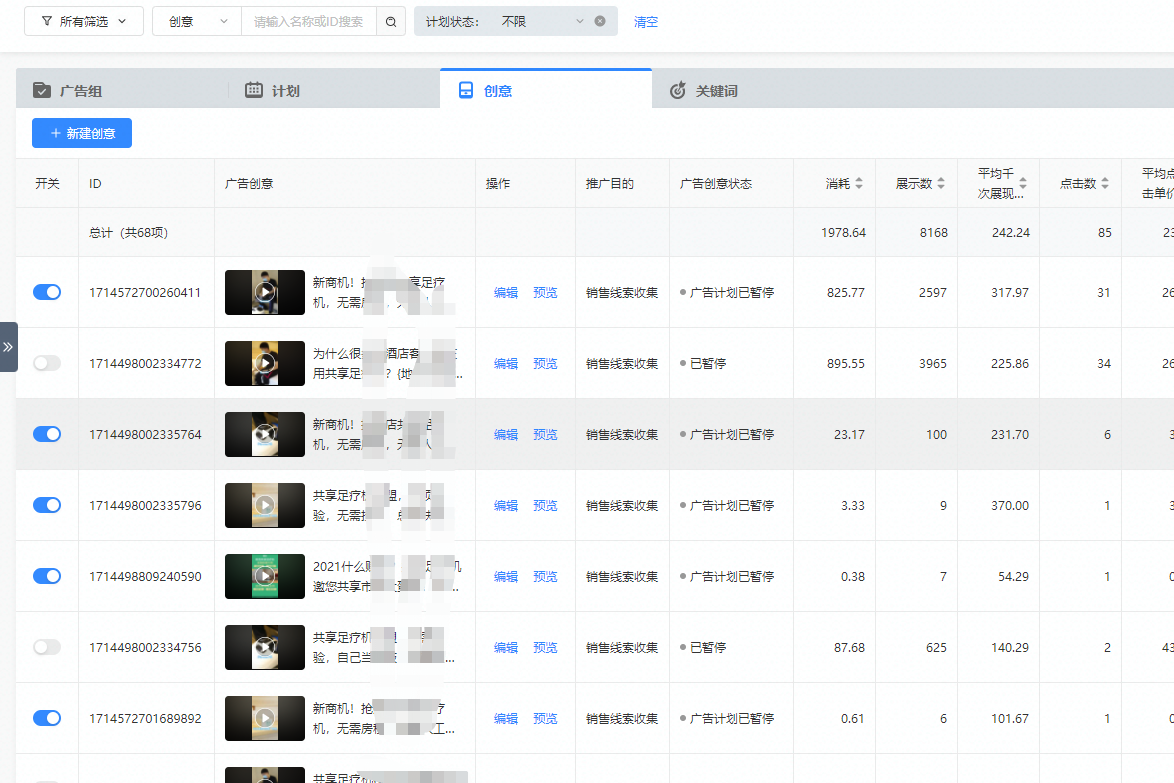Sort by 展示数 column arrows

click(941, 183)
